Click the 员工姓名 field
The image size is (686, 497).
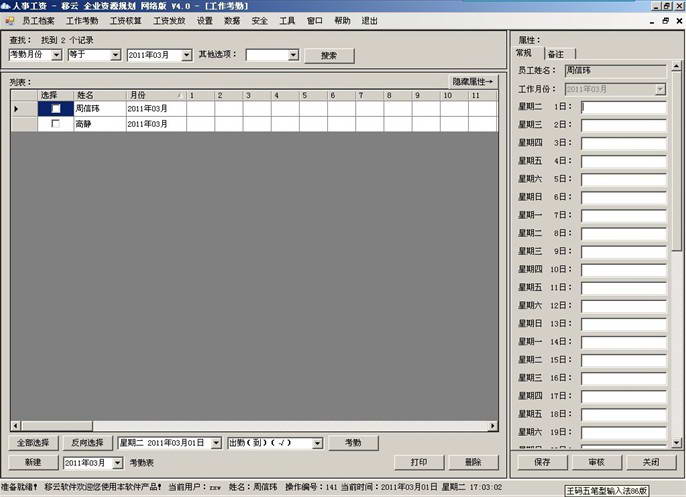(616, 70)
